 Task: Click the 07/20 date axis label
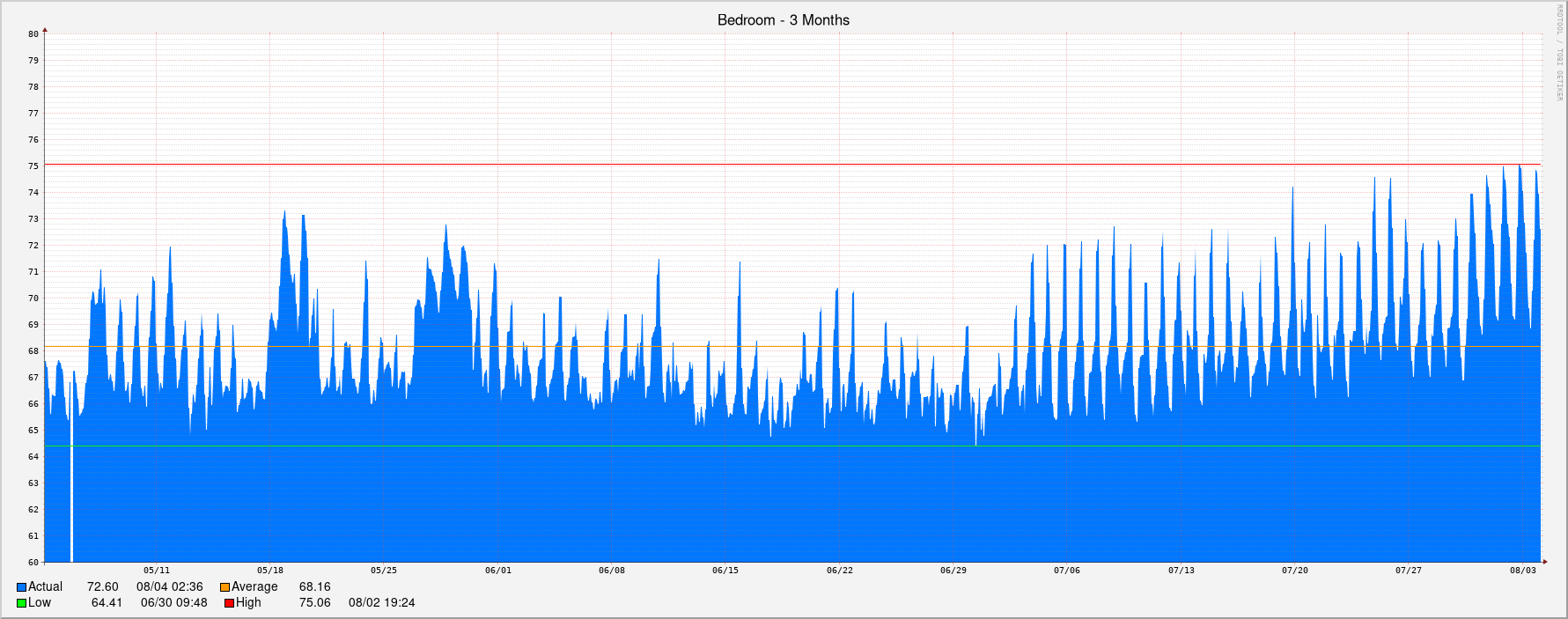click(x=1295, y=571)
